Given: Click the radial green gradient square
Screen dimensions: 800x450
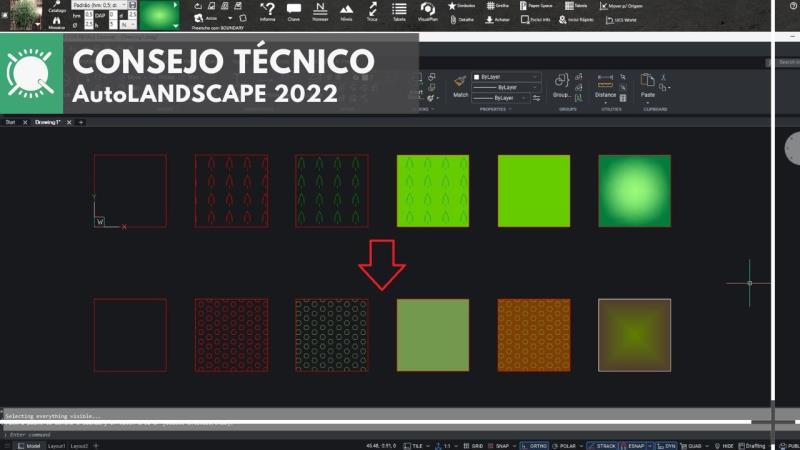Looking at the screenshot, I should point(634,191).
